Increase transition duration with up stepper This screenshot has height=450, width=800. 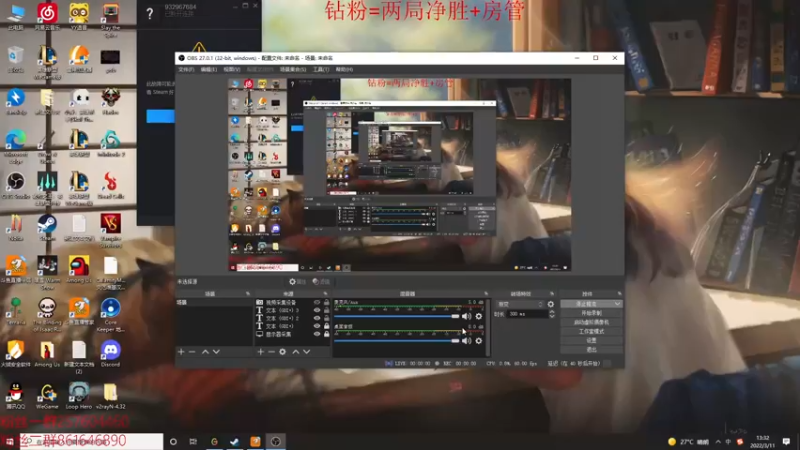coord(552,312)
